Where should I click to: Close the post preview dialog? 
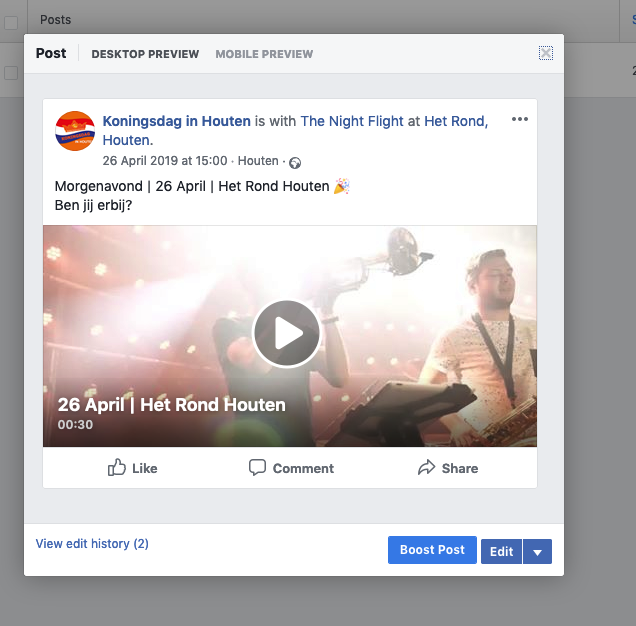[x=545, y=53]
